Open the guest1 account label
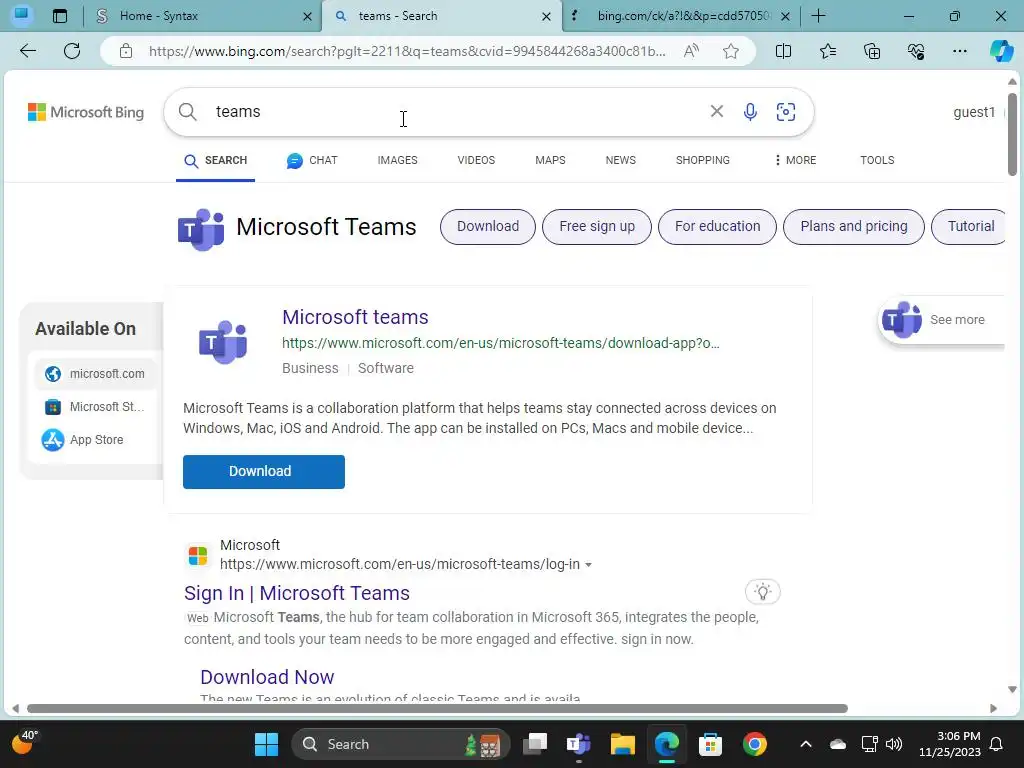Image resolution: width=1024 pixels, height=768 pixels. [x=974, y=112]
